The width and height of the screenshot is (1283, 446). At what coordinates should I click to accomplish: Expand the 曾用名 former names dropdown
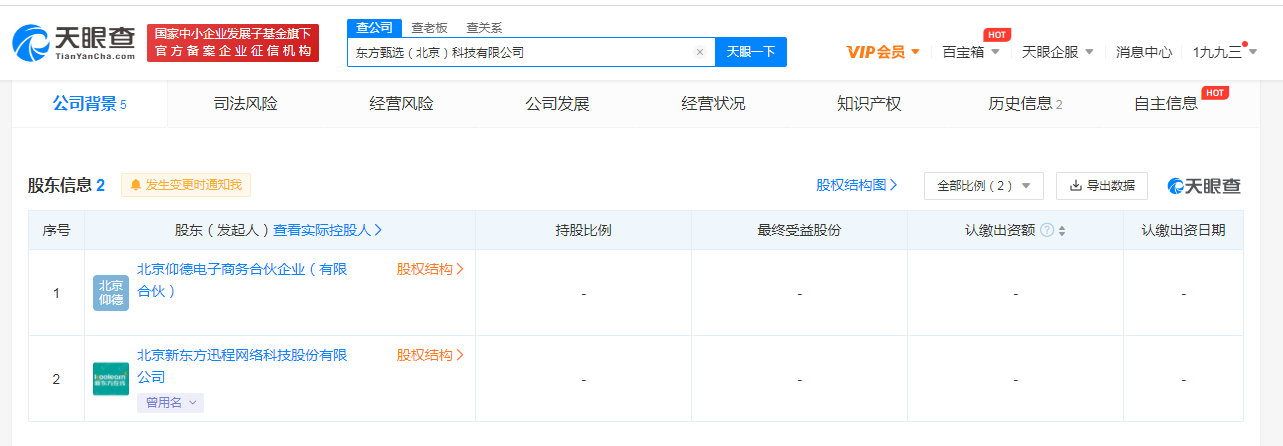point(170,403)
